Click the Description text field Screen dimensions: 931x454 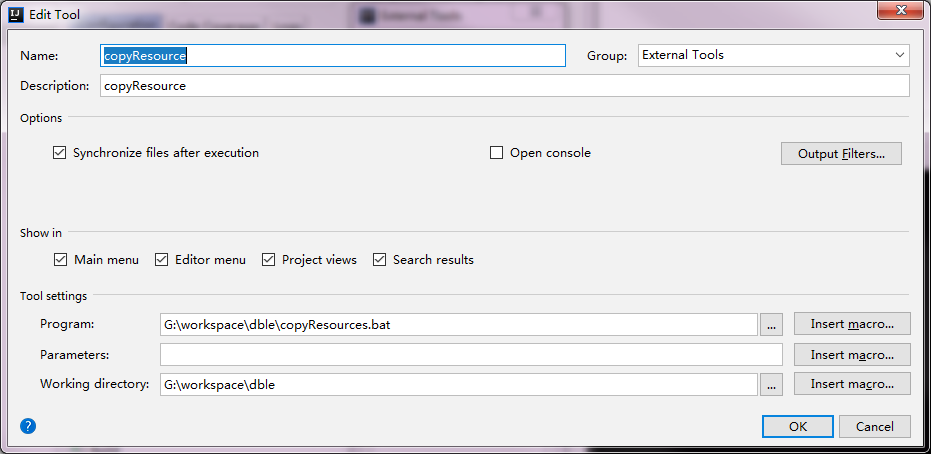click(x=504, y=86)
